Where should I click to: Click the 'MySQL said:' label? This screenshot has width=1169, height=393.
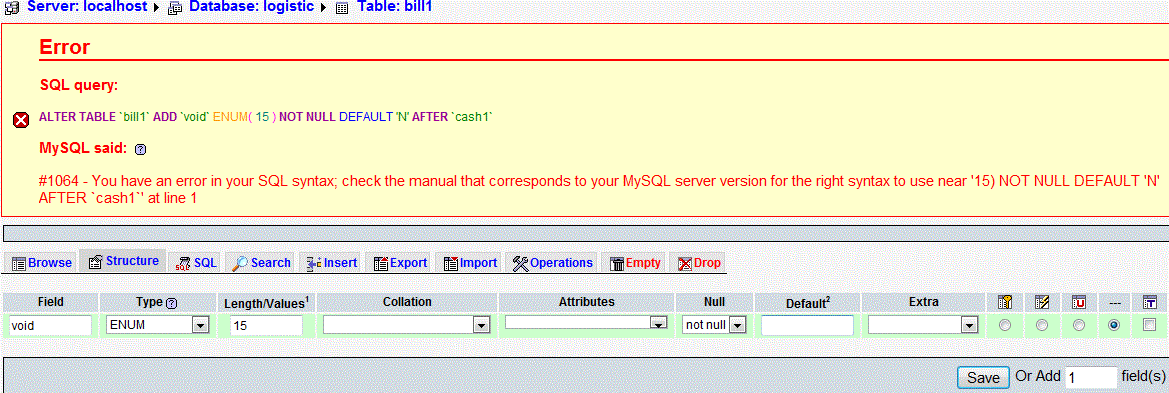(x=84, y=148)
